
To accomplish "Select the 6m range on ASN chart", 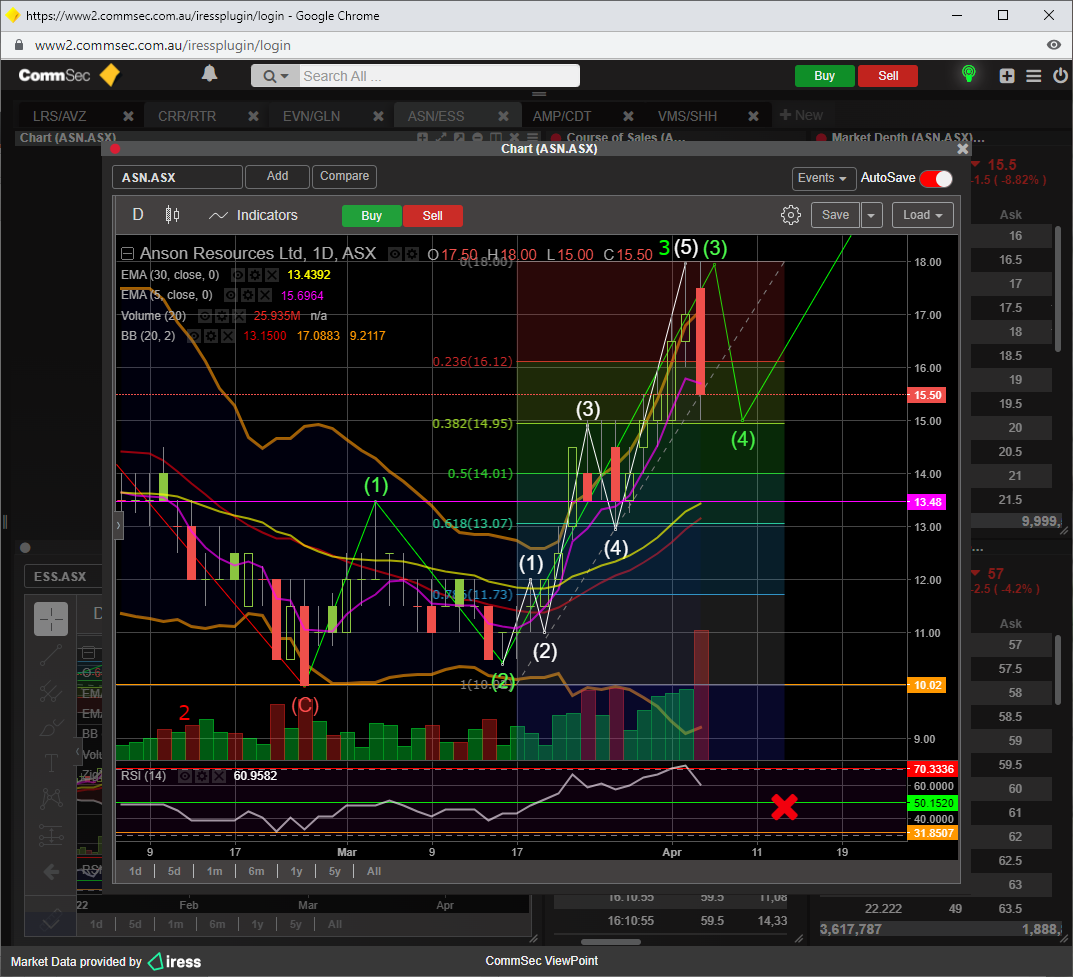I will 256,872.
